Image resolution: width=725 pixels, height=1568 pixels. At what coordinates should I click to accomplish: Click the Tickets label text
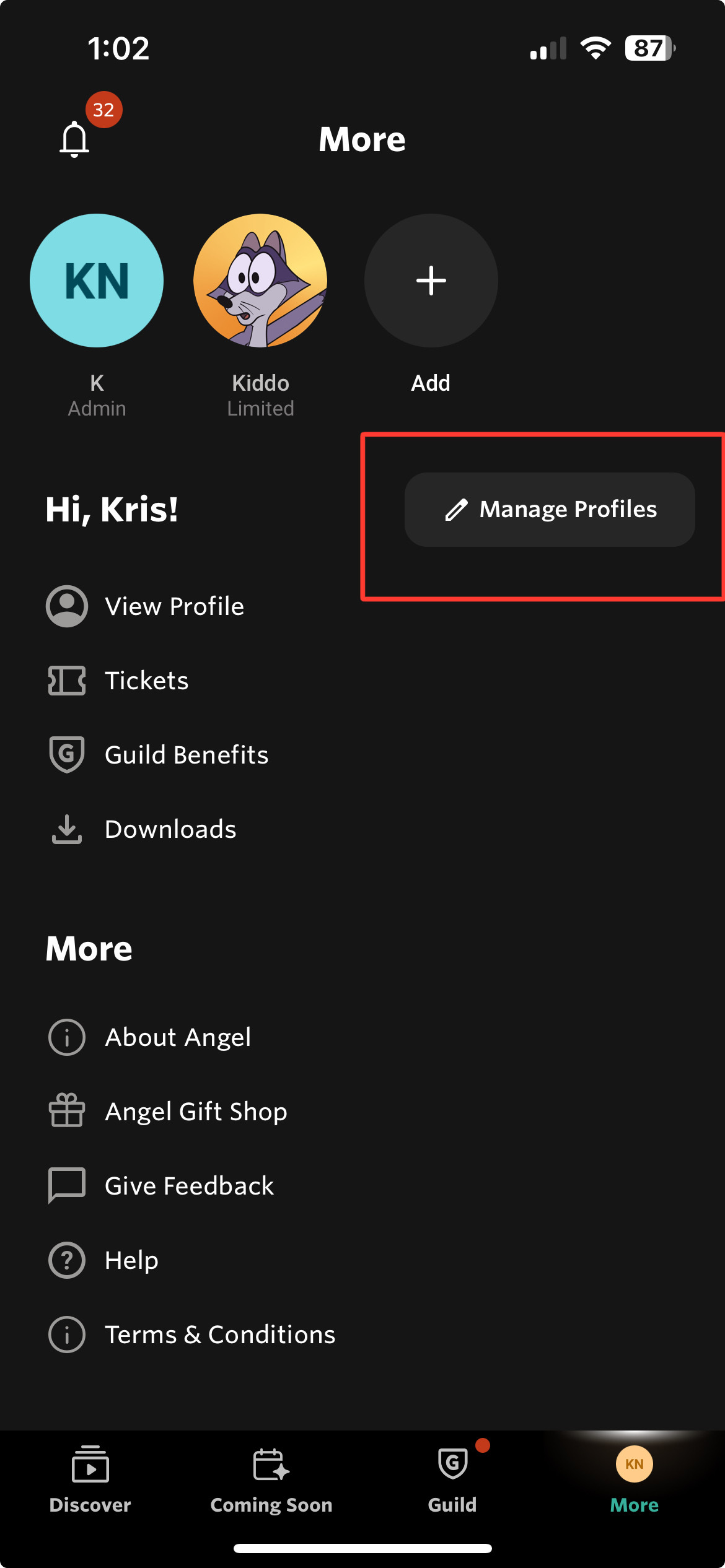pos(147,681)
